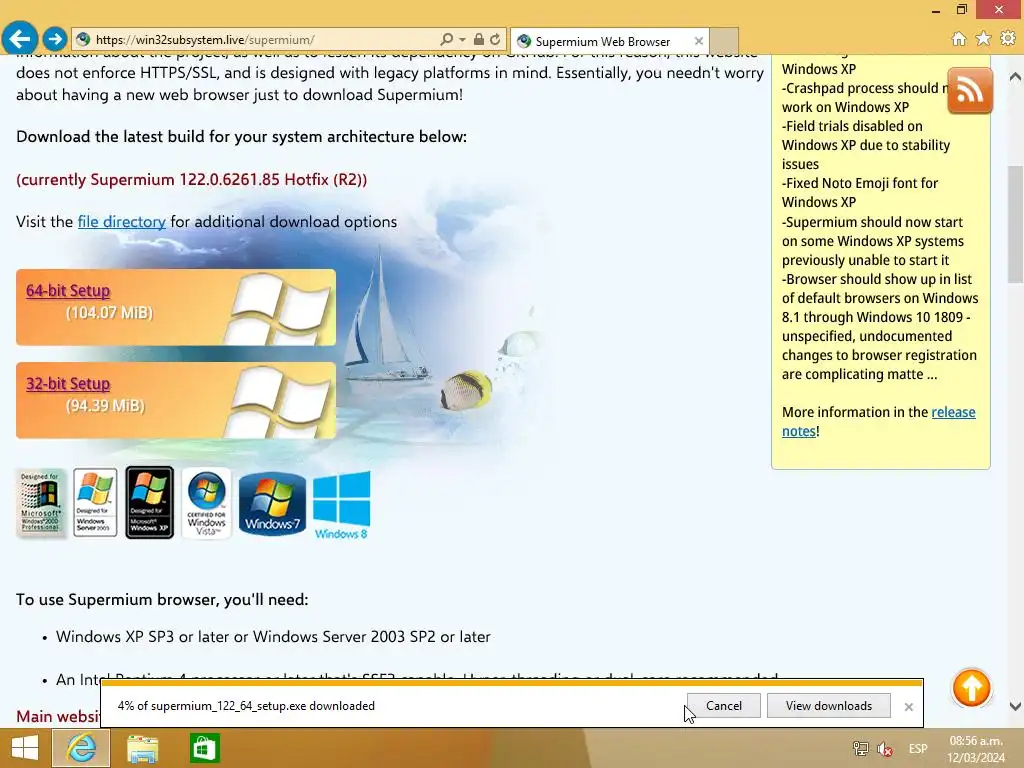Click the Windows 2000 Professional badge
The width and height of the screenshot is (1024, 768).
click(41, 502)
